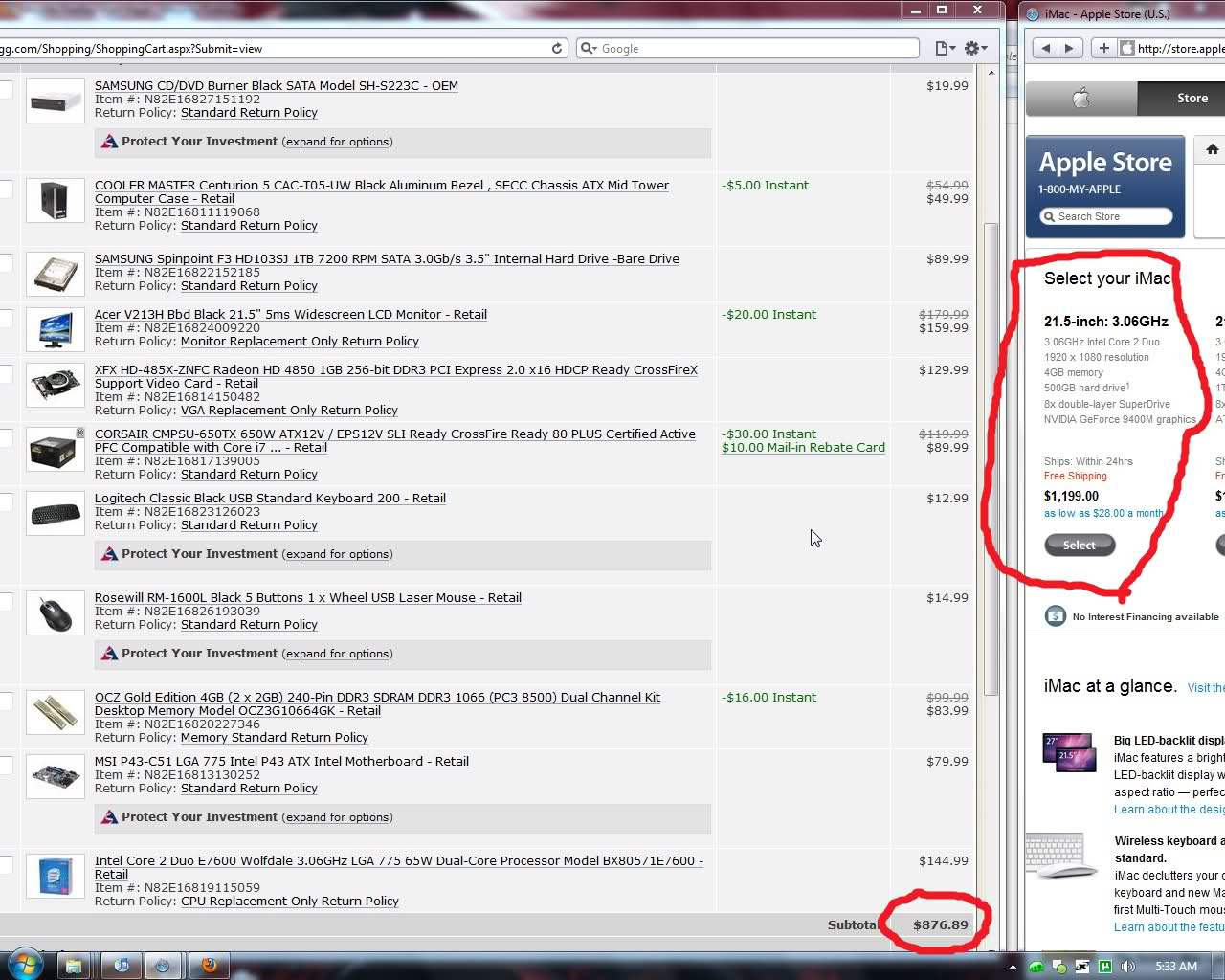The height and width of the screenshot is (980, 1225).
Task: Click Protect Your Investment icon under Logitech keyboard
Action: [109, 554]
